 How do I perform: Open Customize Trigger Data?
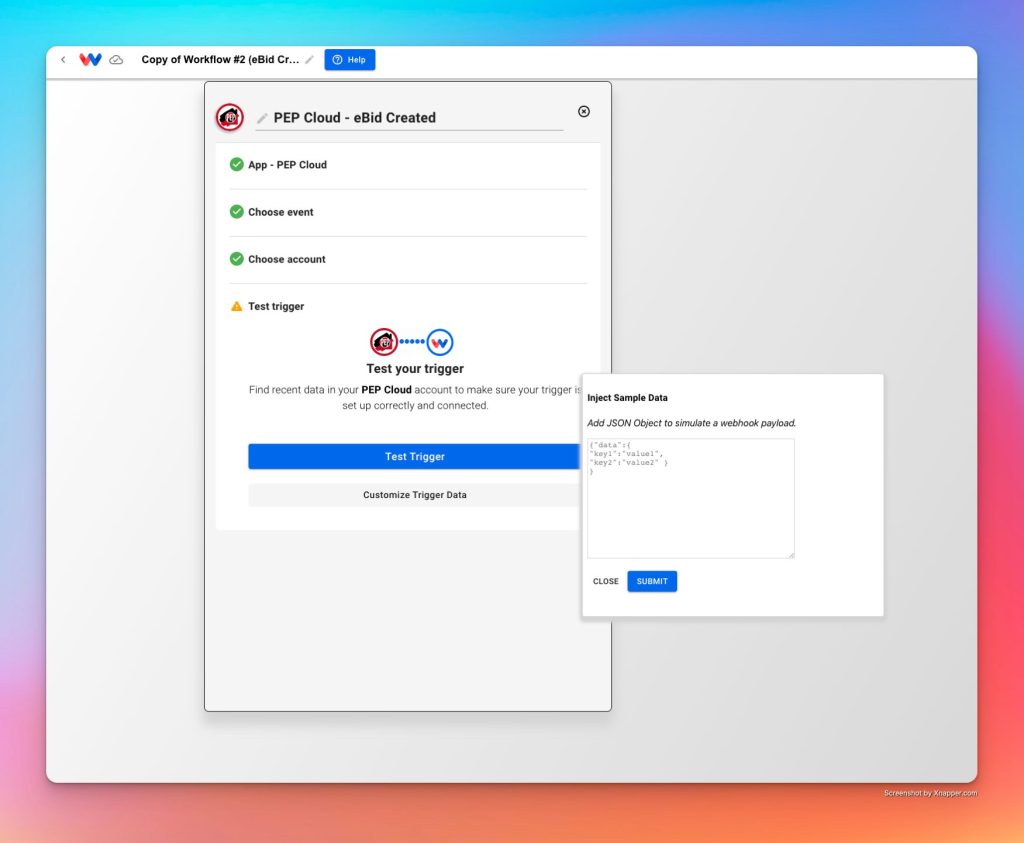(x=415, y=495)
